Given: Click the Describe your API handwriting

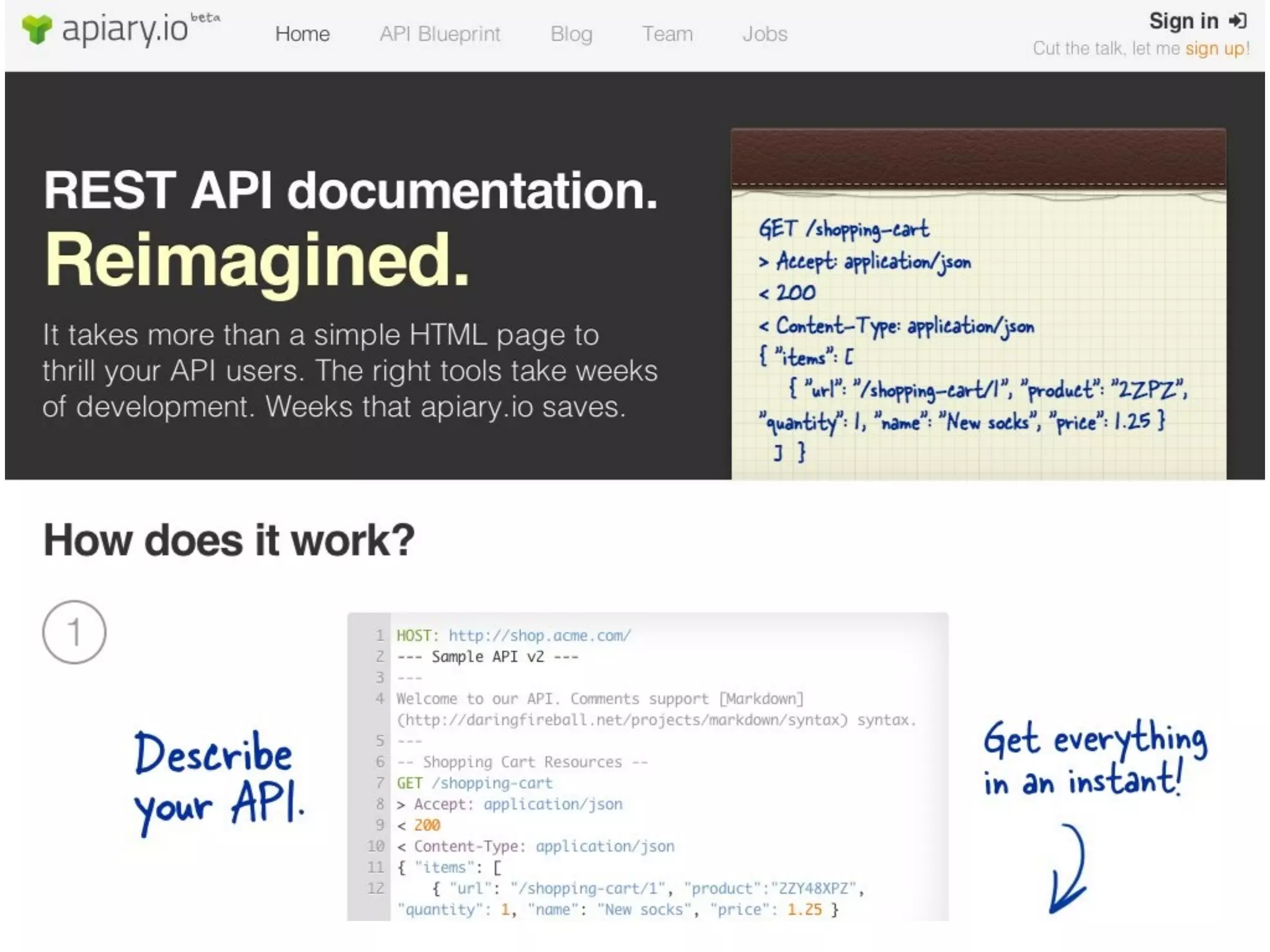Looking at the screenshot, I should (x=218, y=781).
